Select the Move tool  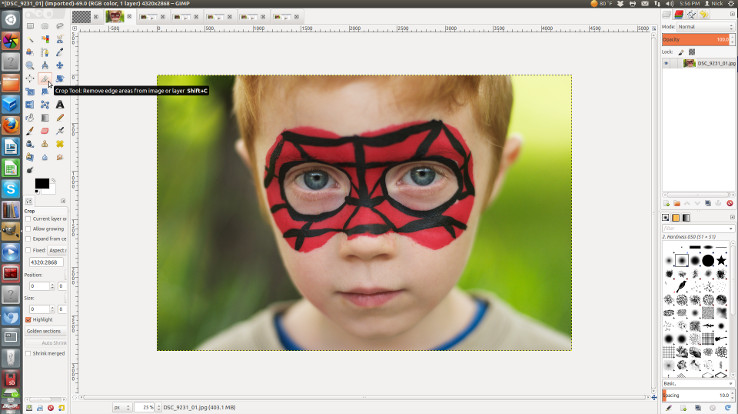[60, 65]
